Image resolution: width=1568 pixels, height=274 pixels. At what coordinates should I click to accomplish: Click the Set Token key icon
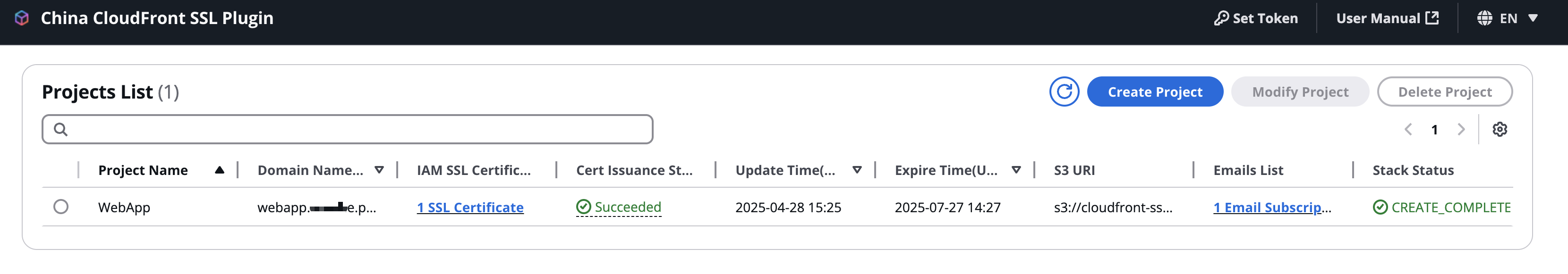tap(1221, 18)
